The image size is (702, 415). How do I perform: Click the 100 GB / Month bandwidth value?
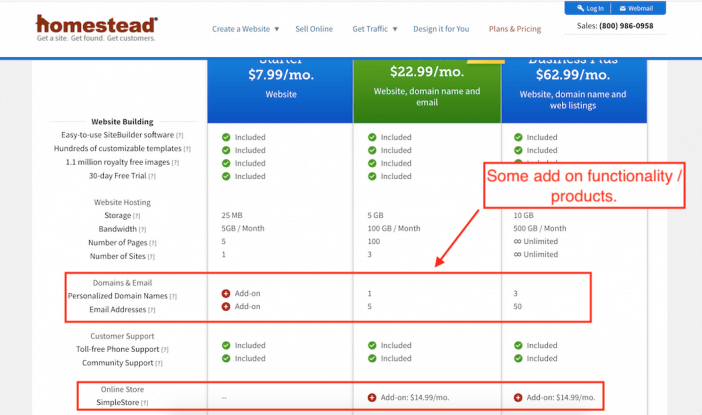click(x=394, y=228)
